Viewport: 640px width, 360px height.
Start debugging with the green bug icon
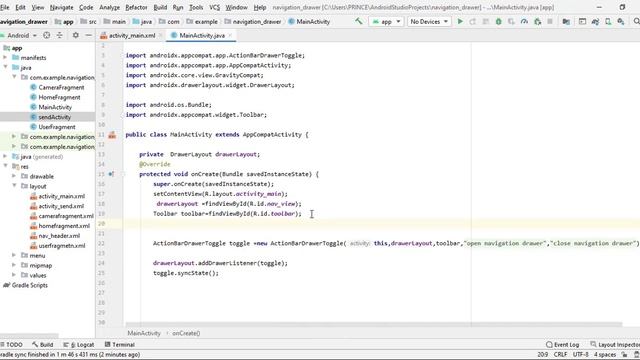click(x=498, y=22)
